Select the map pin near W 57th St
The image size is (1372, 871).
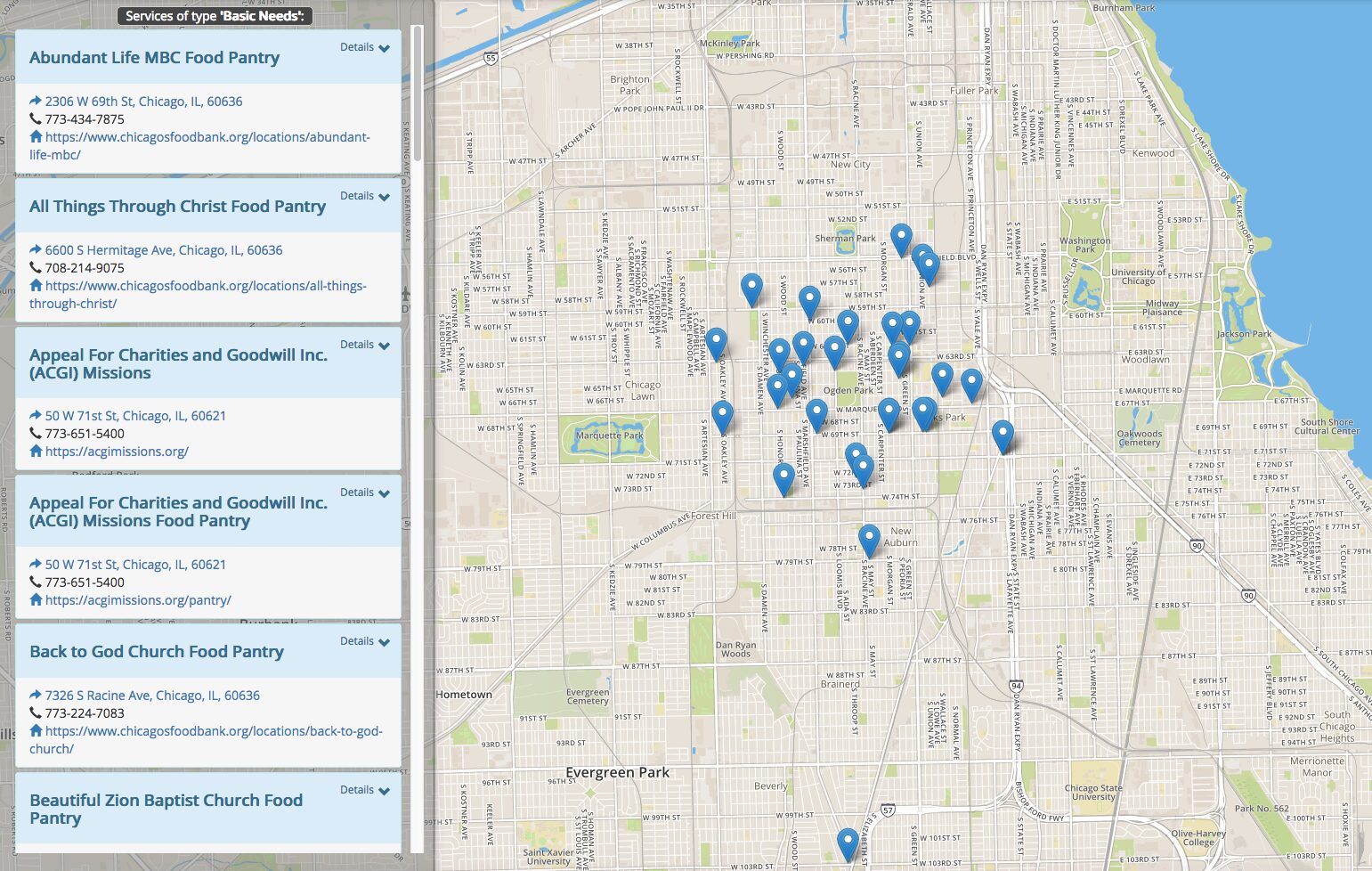[x=752, y=285]
